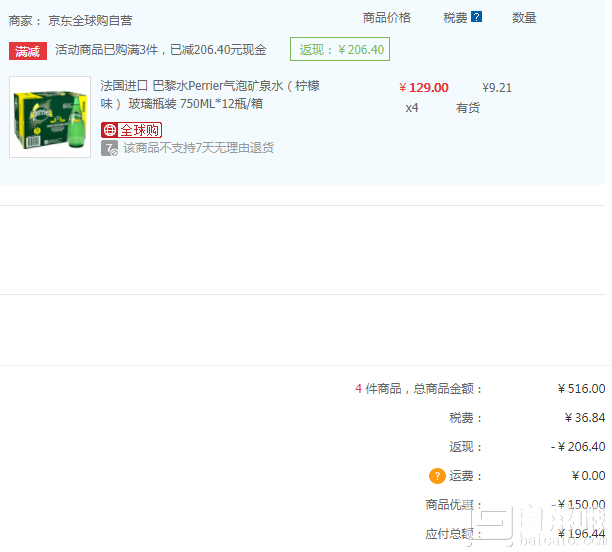Viewport: 612px width, 552px height.
Task: Click the 全球购 global purchase badge
Action: point(131,130)
